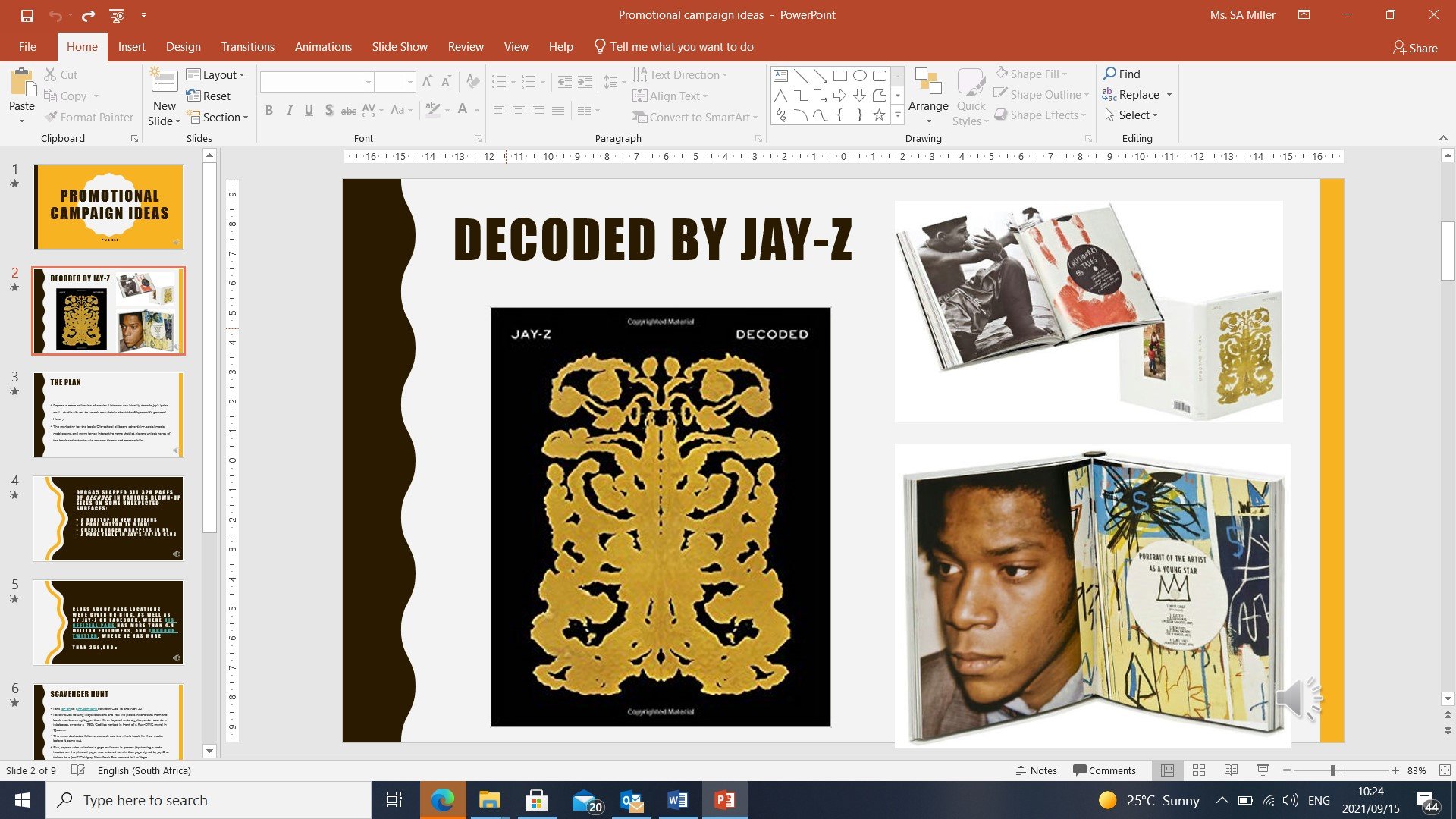Switch to the Transitions tab
This screenshot has width=1456, height=819.
(x=248, y=46)
